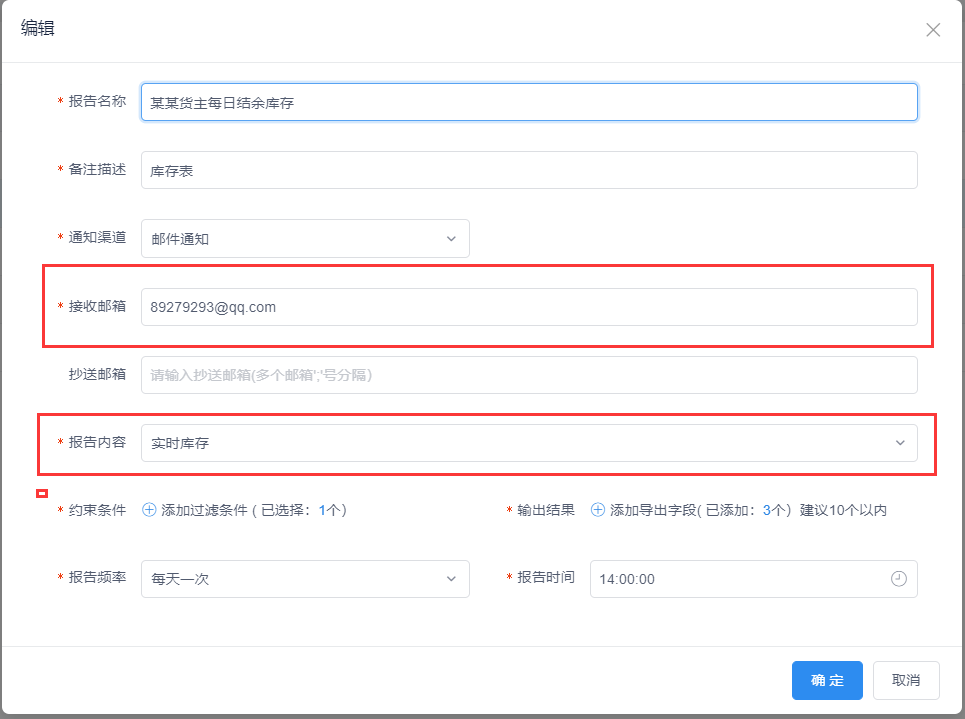Click the 抄送邮箱 input field
Image resolution: width=965 pixels, height=719 pixels.
pyautogui.click(x=529, y=375)
